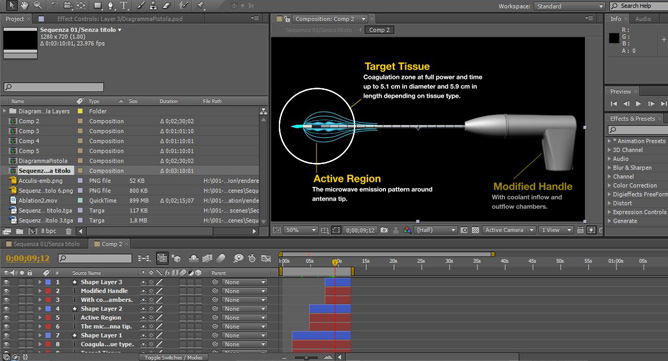Select the Unified Camera tool
The height and width of the screenshot is (361, 668).
pyautogui.click(x=68, y=6)
